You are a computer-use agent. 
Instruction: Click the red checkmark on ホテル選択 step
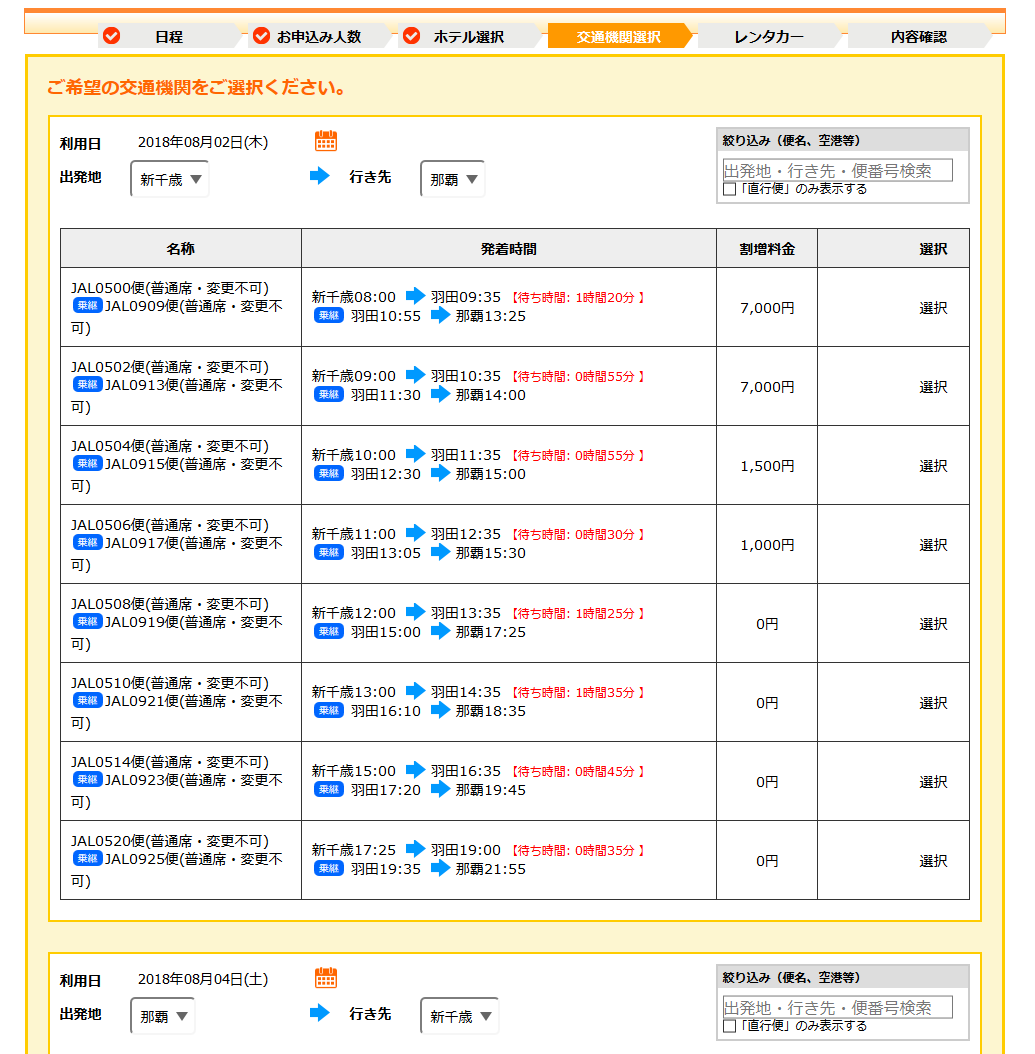point(411,36)
